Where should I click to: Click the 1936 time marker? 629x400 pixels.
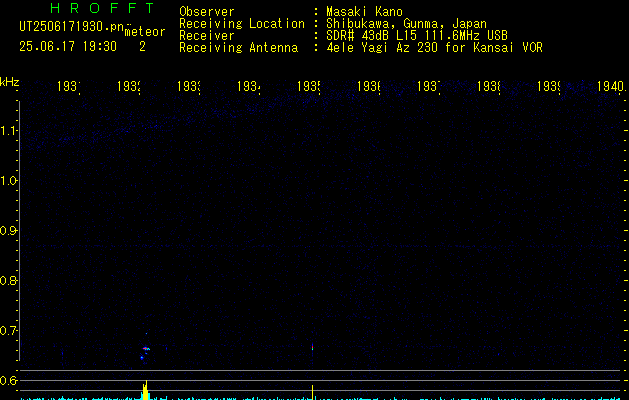tap(369, 86)
